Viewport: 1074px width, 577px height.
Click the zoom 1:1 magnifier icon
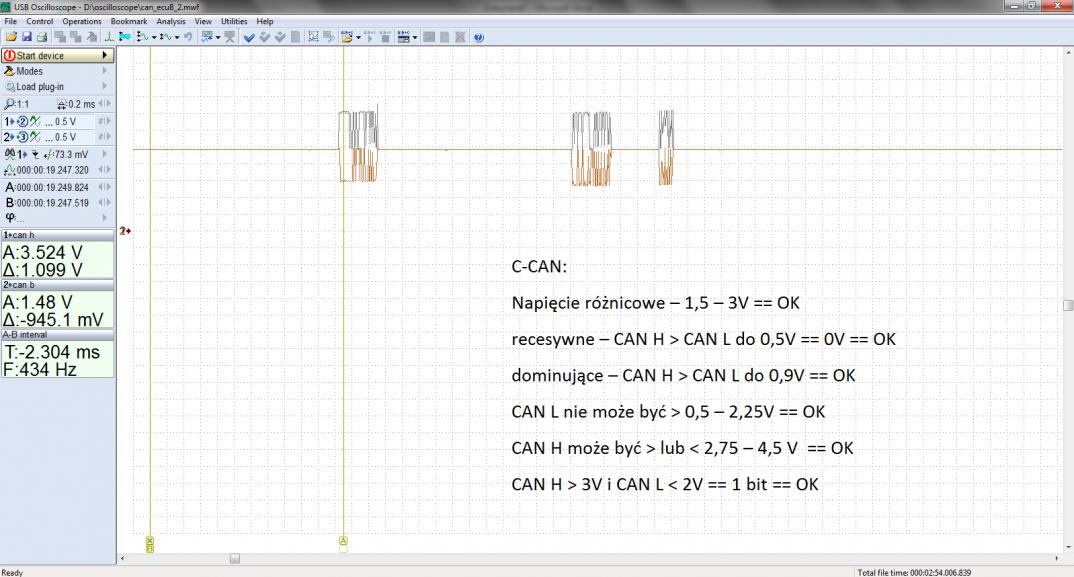pyautogui.click(x=9, y=104)
